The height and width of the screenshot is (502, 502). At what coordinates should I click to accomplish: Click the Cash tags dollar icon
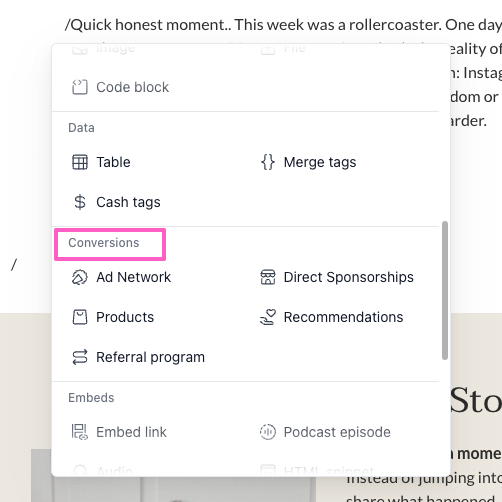tap(80, 202)
